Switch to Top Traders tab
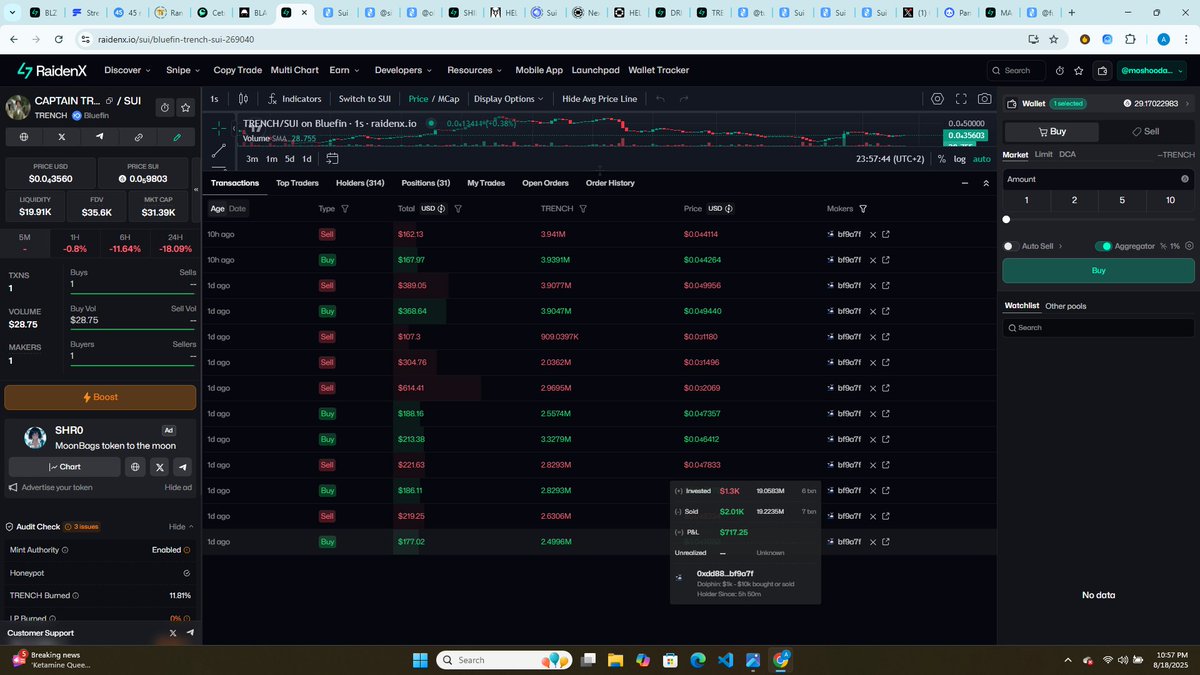1200x675 pixels. [x=297, y=183]
